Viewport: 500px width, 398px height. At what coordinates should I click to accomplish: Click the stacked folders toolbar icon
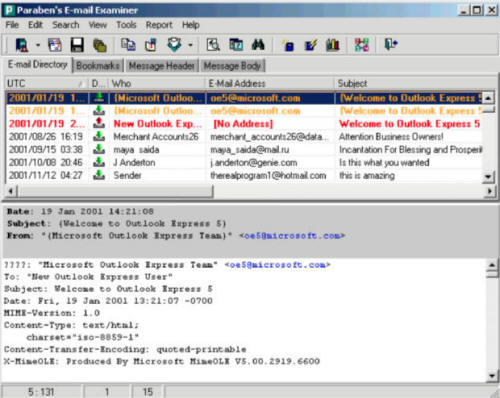click(x=100, y=45)
